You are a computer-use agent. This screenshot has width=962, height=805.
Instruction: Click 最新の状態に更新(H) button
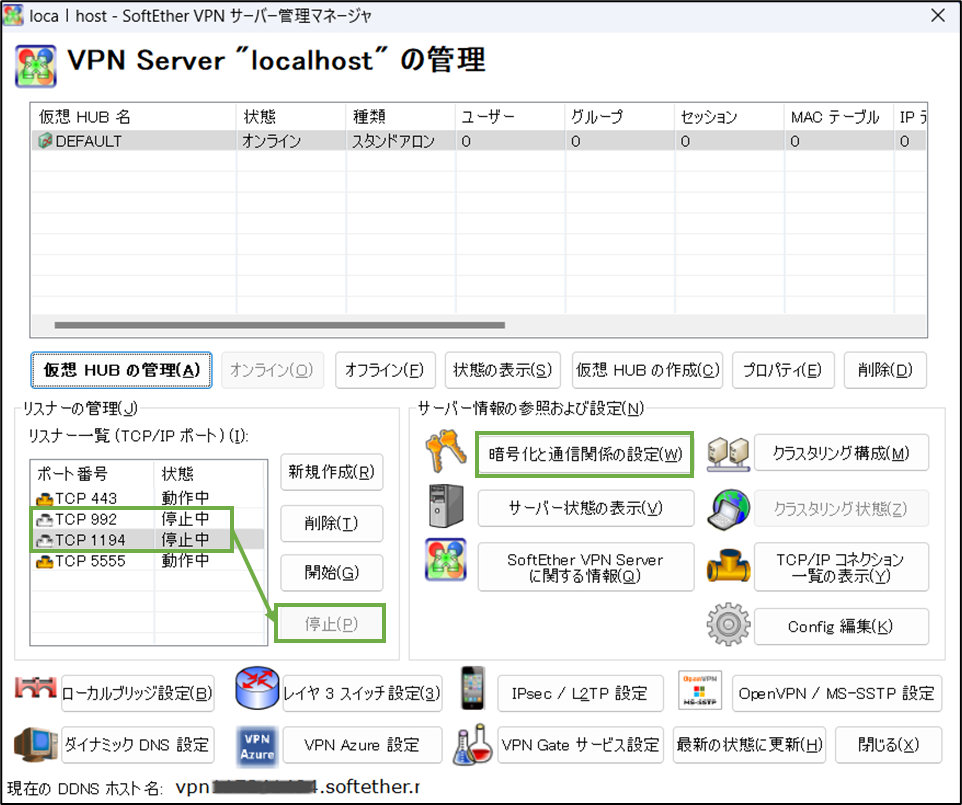[x=750, y=745]
